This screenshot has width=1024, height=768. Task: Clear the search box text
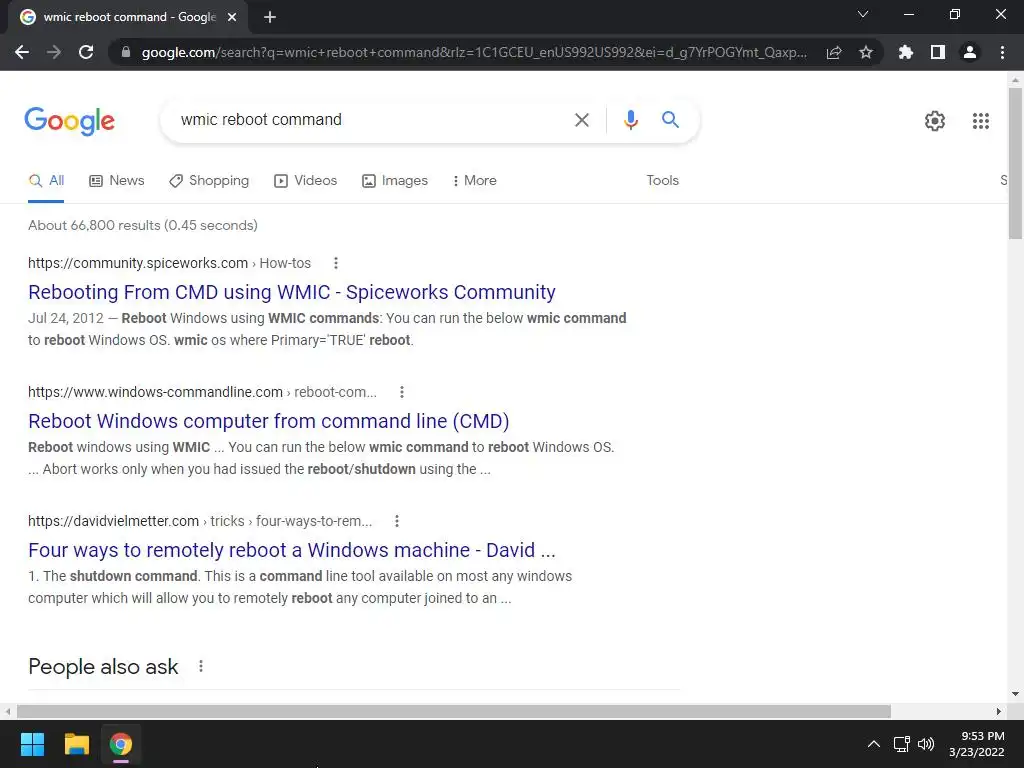click(x=581, y=120)
